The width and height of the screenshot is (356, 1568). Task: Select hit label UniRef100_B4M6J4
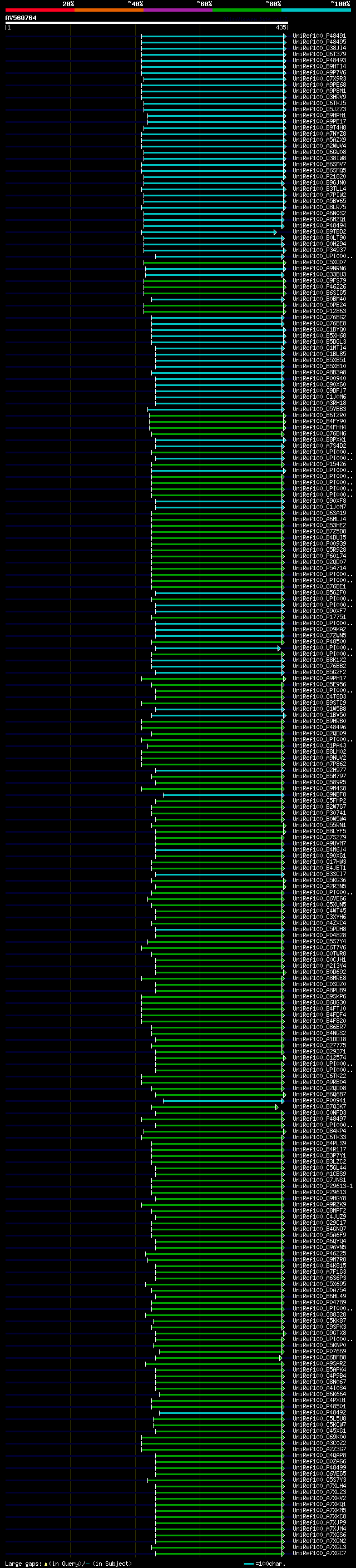319,850
